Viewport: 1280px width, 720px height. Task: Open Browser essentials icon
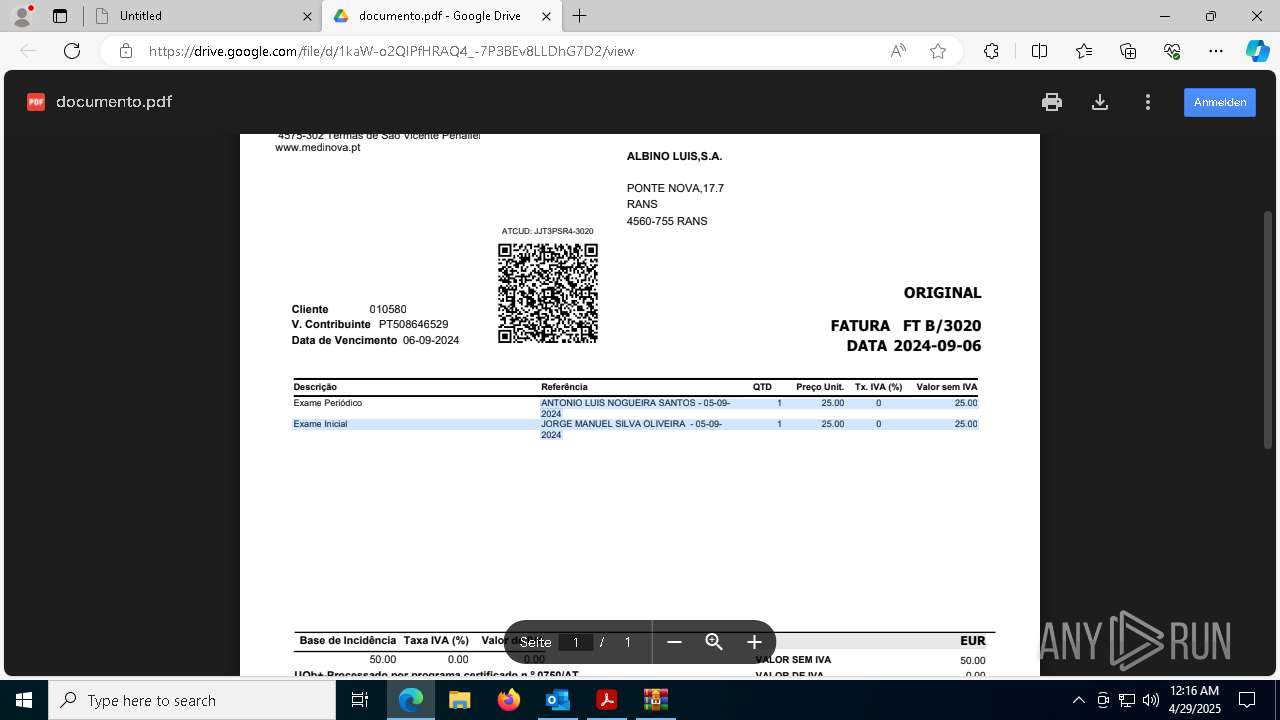[1172, 51]
